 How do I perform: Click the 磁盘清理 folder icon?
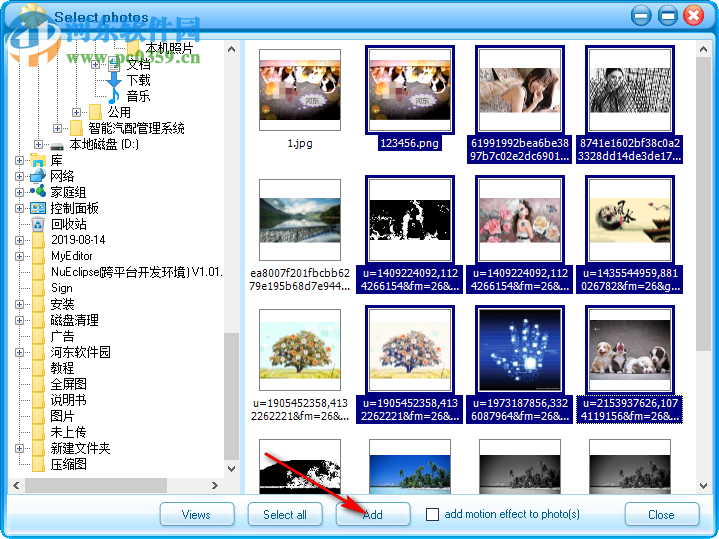coord(39,320)
